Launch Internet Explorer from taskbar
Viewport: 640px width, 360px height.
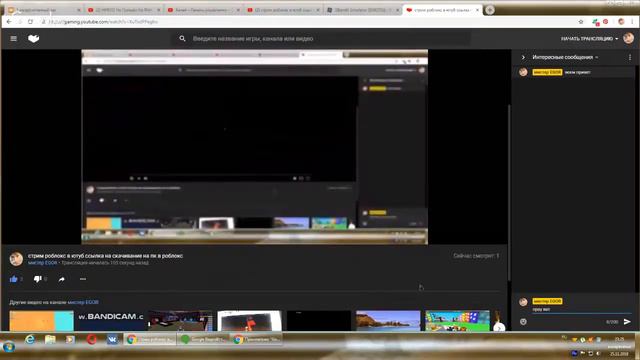point(30,339)
